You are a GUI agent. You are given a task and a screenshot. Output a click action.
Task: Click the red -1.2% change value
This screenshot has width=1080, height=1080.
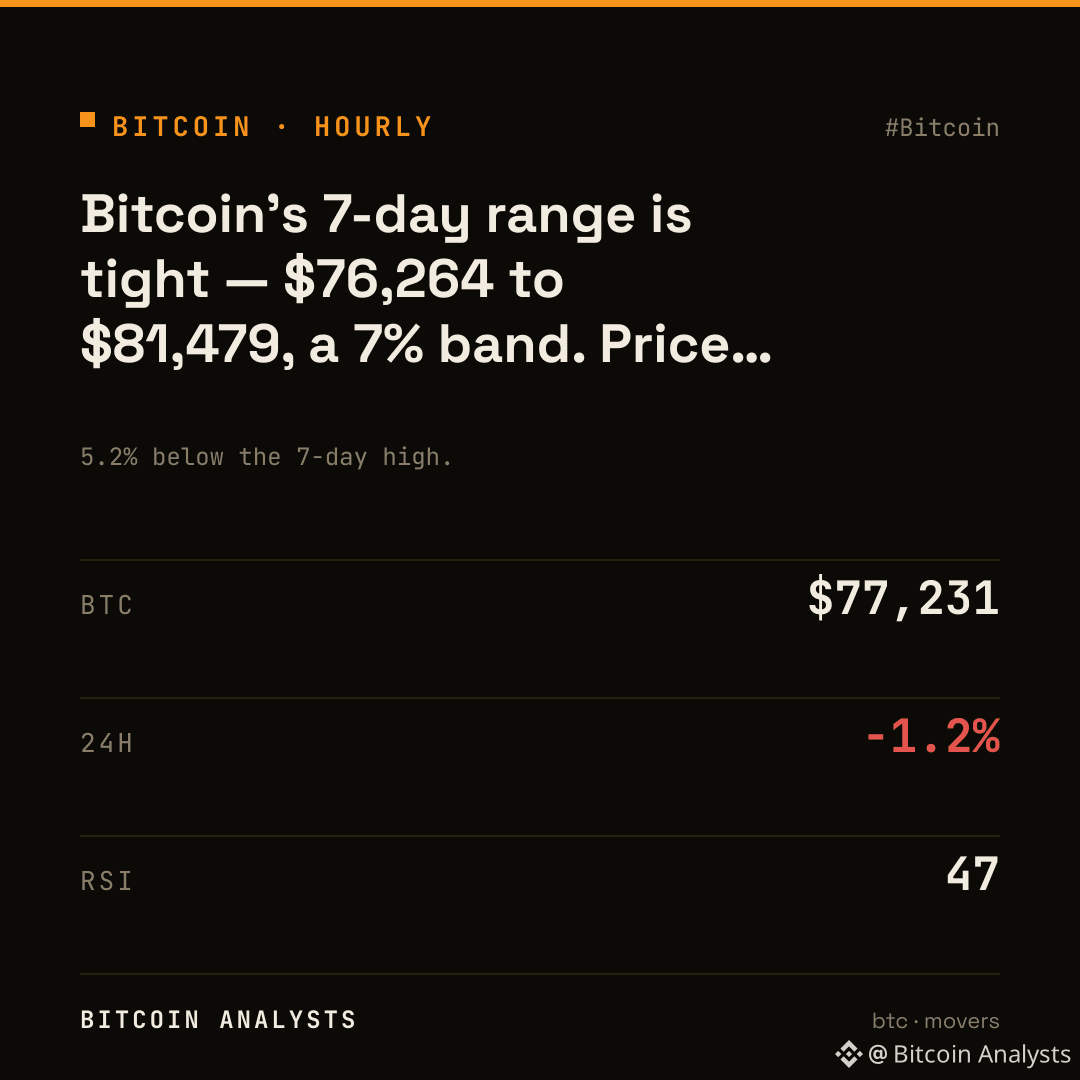(x=933, y=736)
